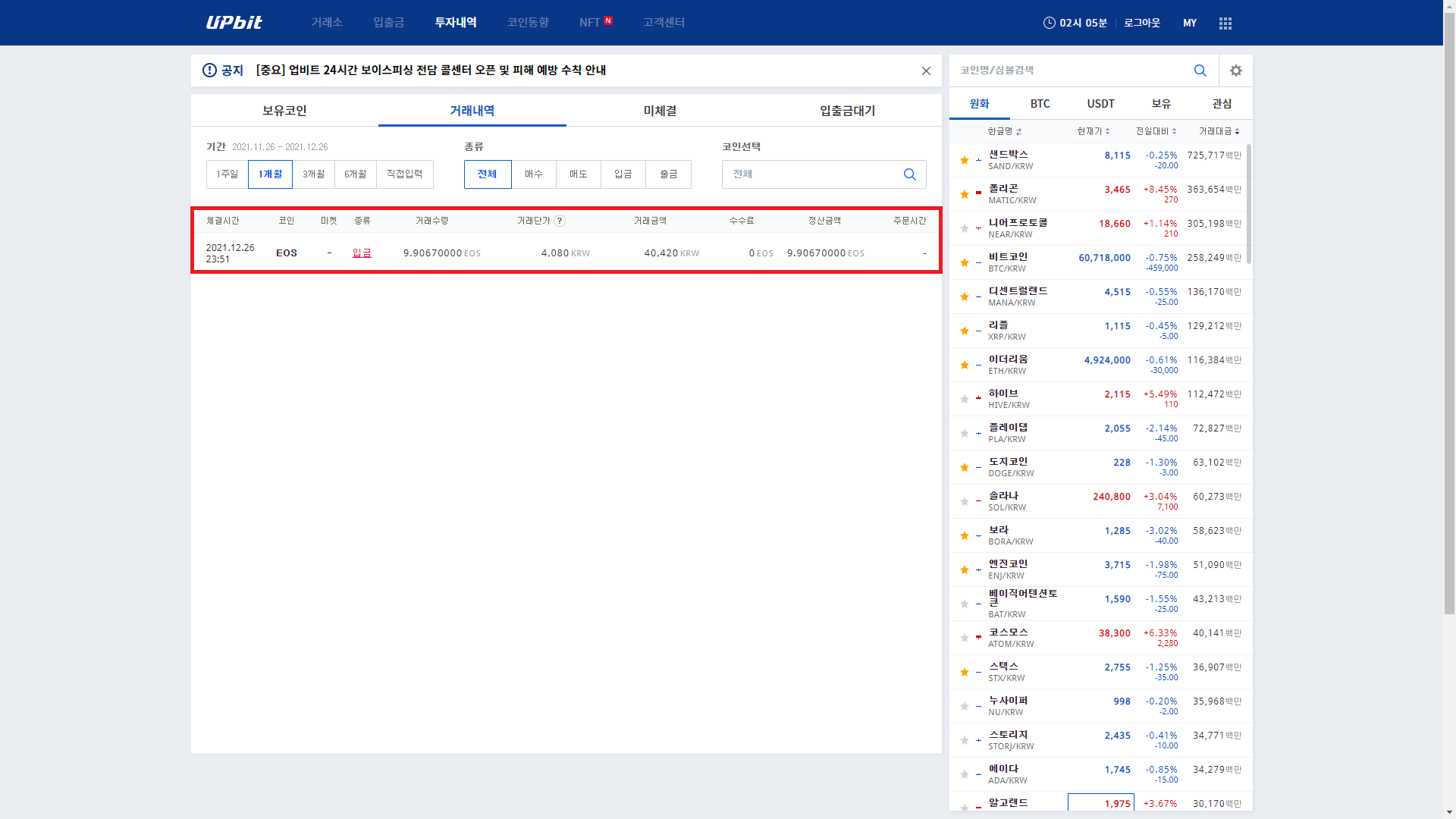Click the 입금 link in EOS row
Image resolution: width=1456 pixels, height=819 pixels.
[362, 253]
